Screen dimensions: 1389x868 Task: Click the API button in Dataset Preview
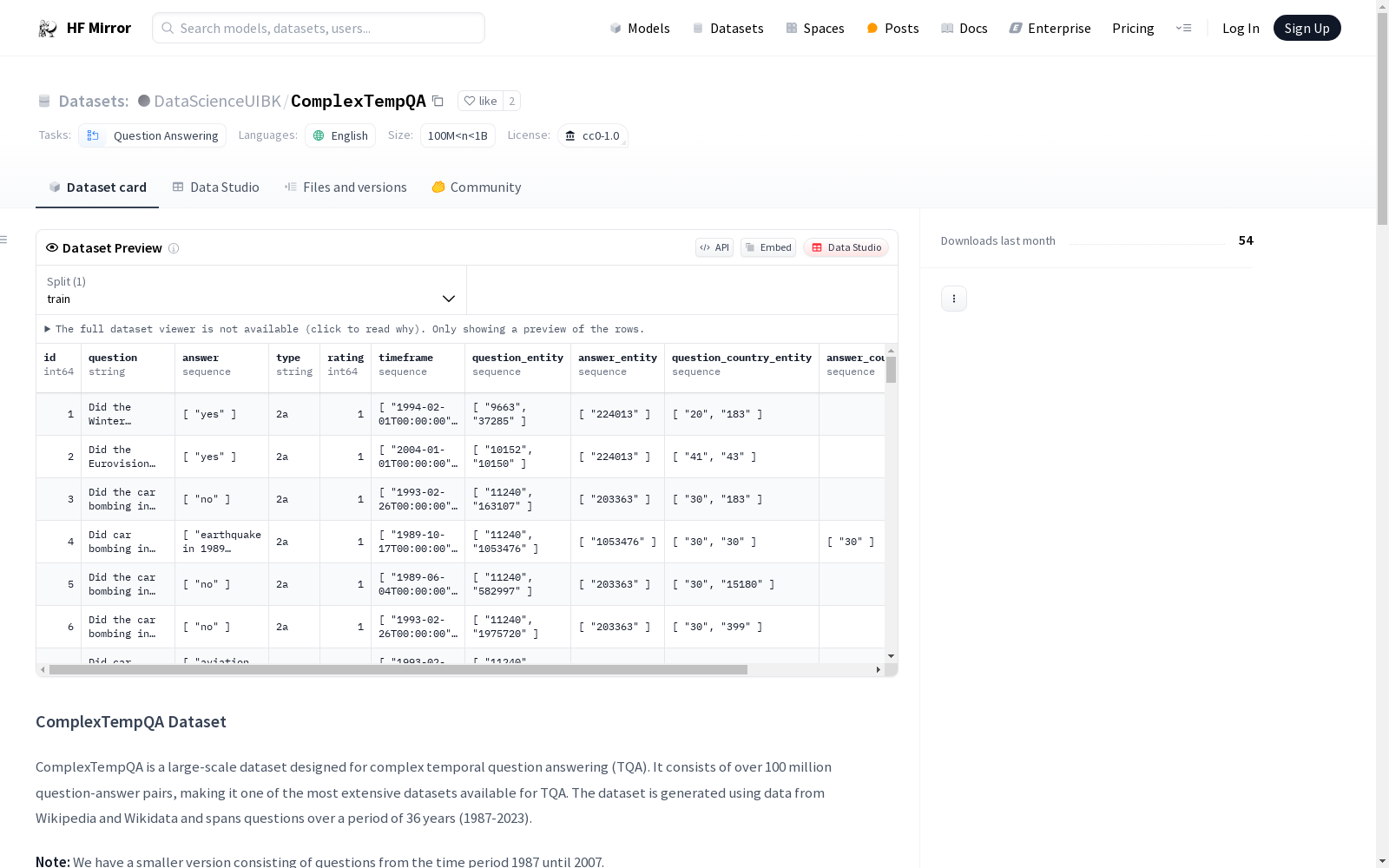(x=714, y=247)
